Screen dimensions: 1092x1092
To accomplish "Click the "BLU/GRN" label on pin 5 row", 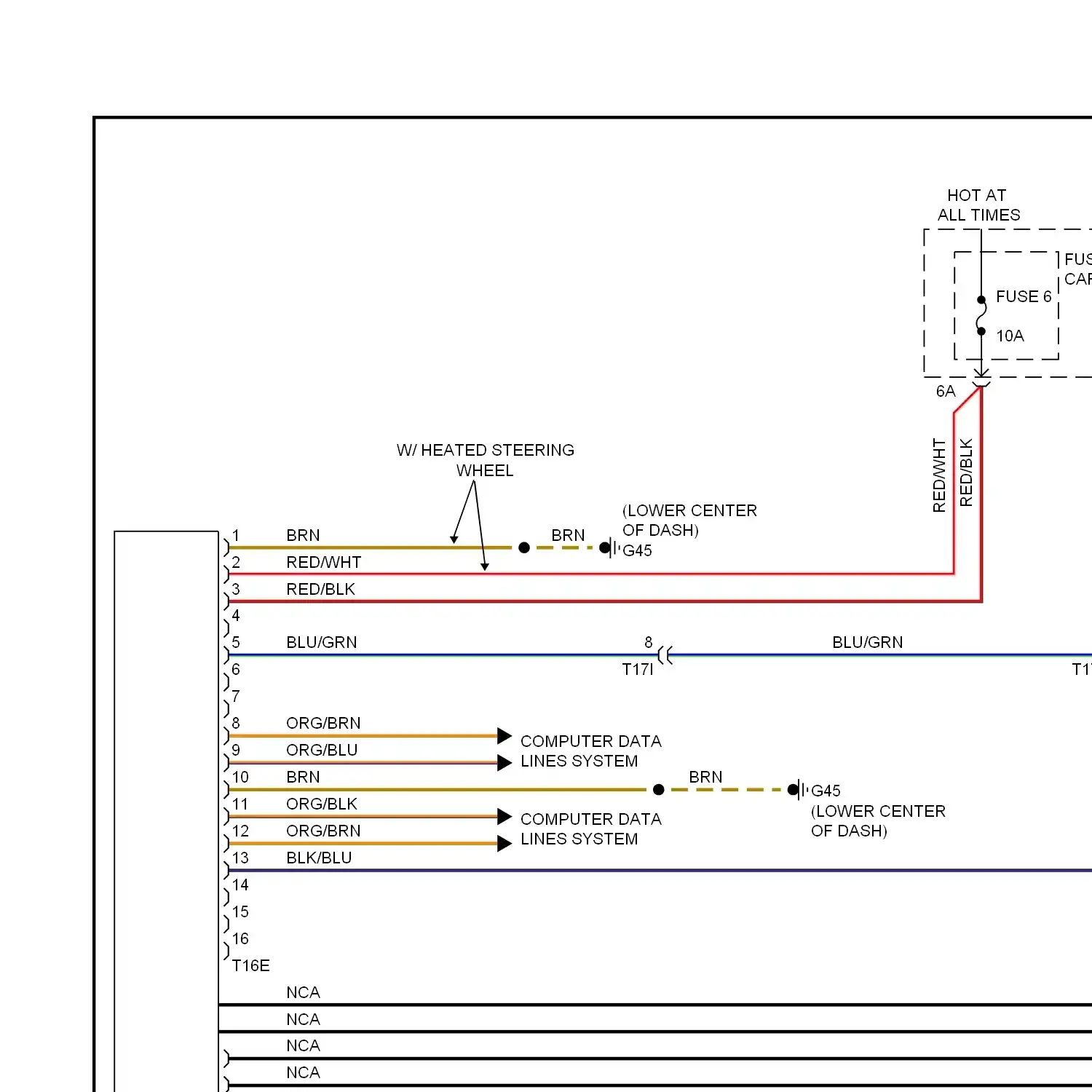I will tap(322, 643).
